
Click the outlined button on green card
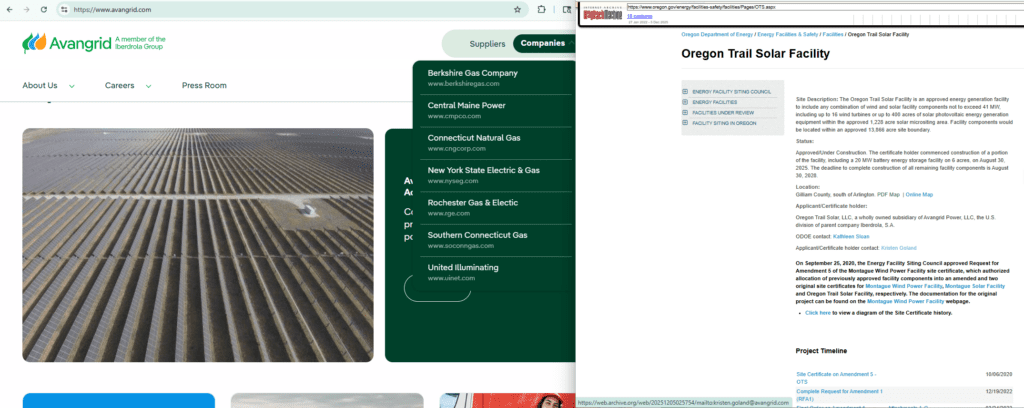[x=437, y=288]
